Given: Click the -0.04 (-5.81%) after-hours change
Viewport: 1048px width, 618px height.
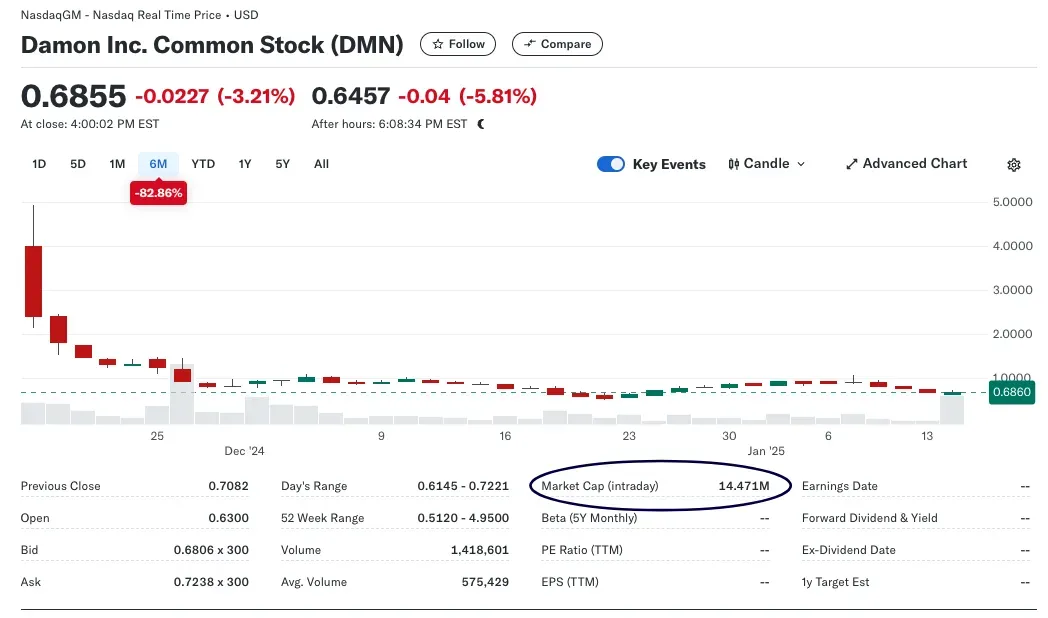Looking at the screenshot, I should [x=468, y=96].
